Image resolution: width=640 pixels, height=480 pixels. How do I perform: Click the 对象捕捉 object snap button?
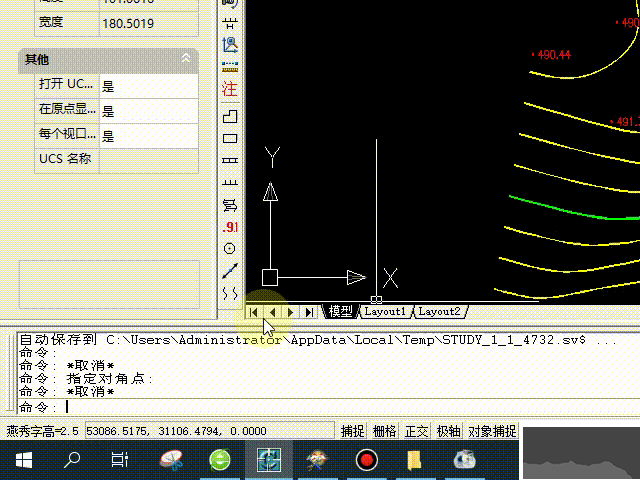tap(492, 431)
